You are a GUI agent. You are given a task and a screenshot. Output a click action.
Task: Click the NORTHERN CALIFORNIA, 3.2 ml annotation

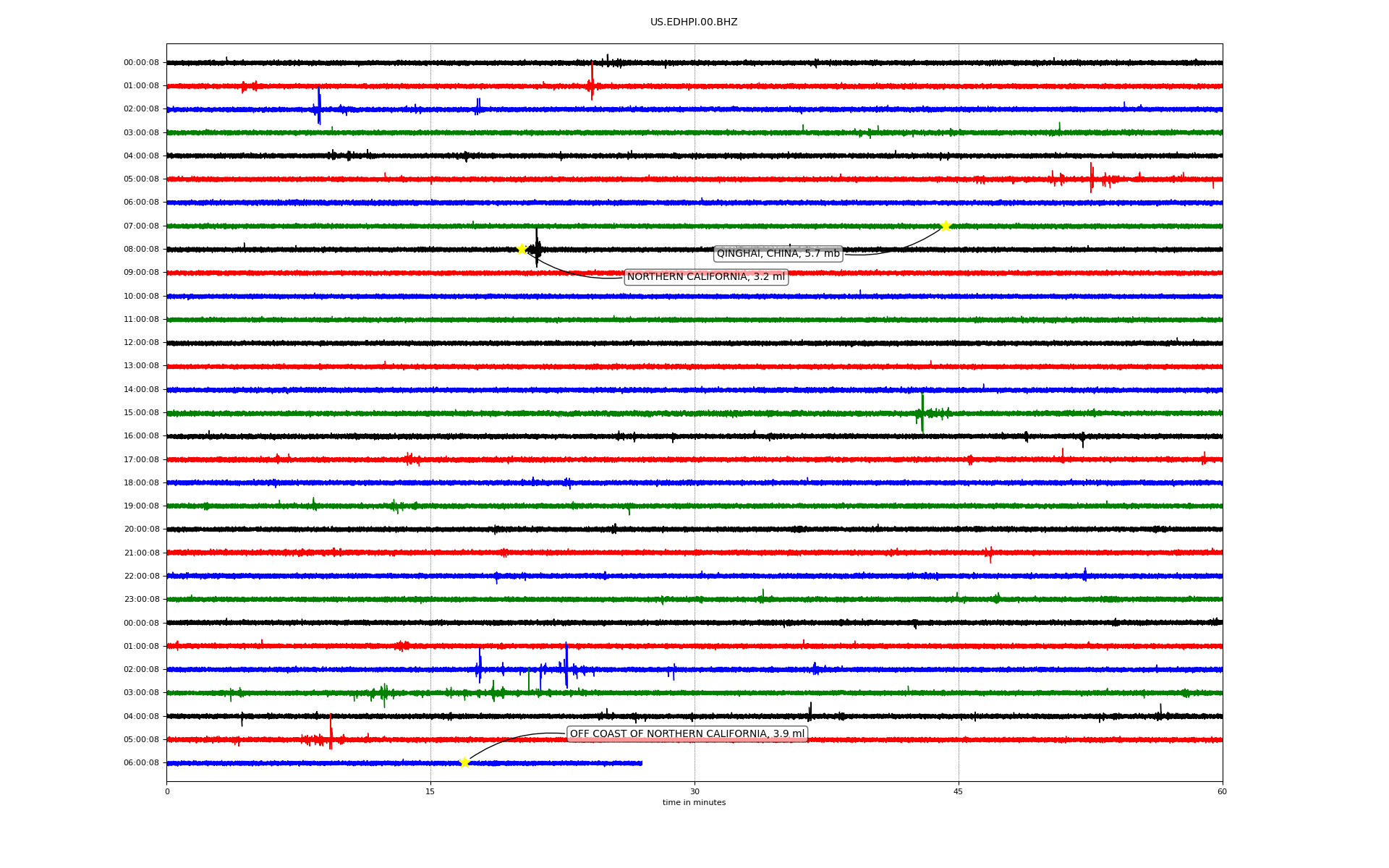tap(705, 277)
